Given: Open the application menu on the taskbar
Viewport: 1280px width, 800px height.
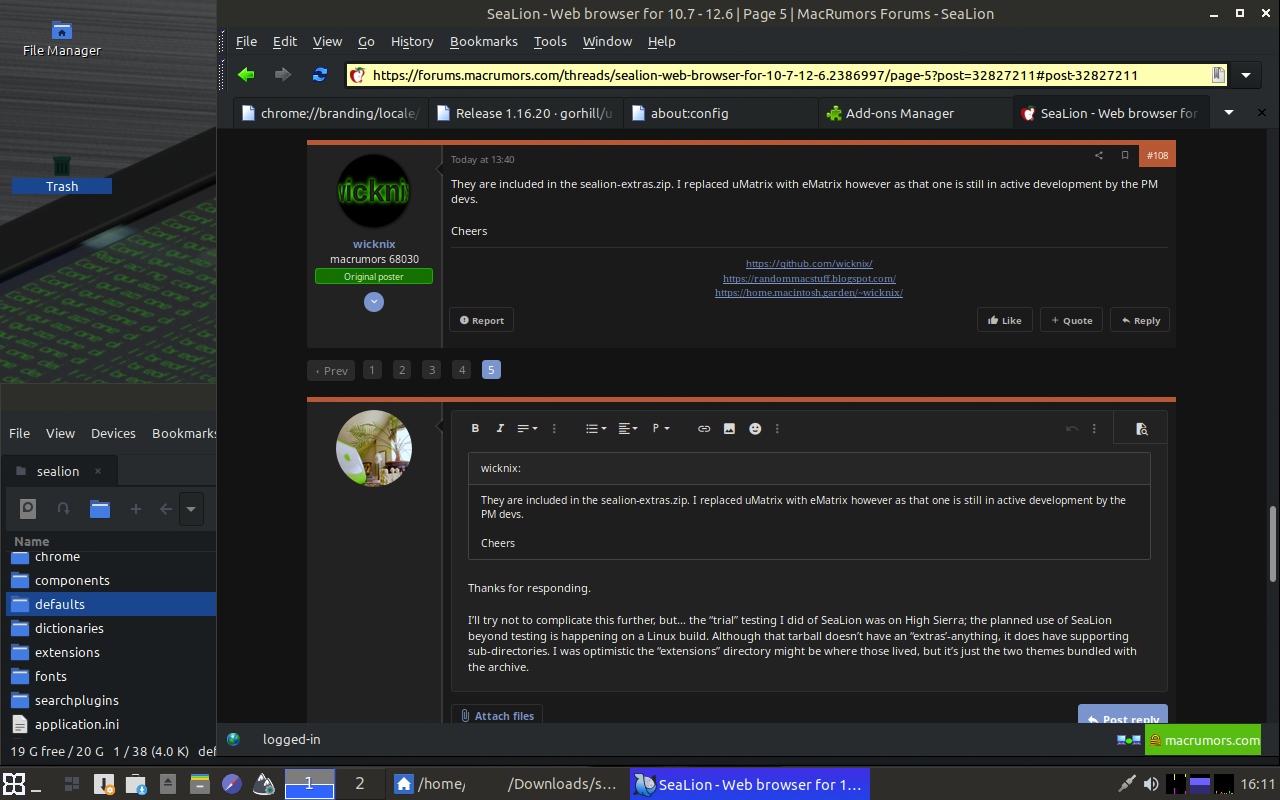Looking at the screenshot, I should point(14,784).
